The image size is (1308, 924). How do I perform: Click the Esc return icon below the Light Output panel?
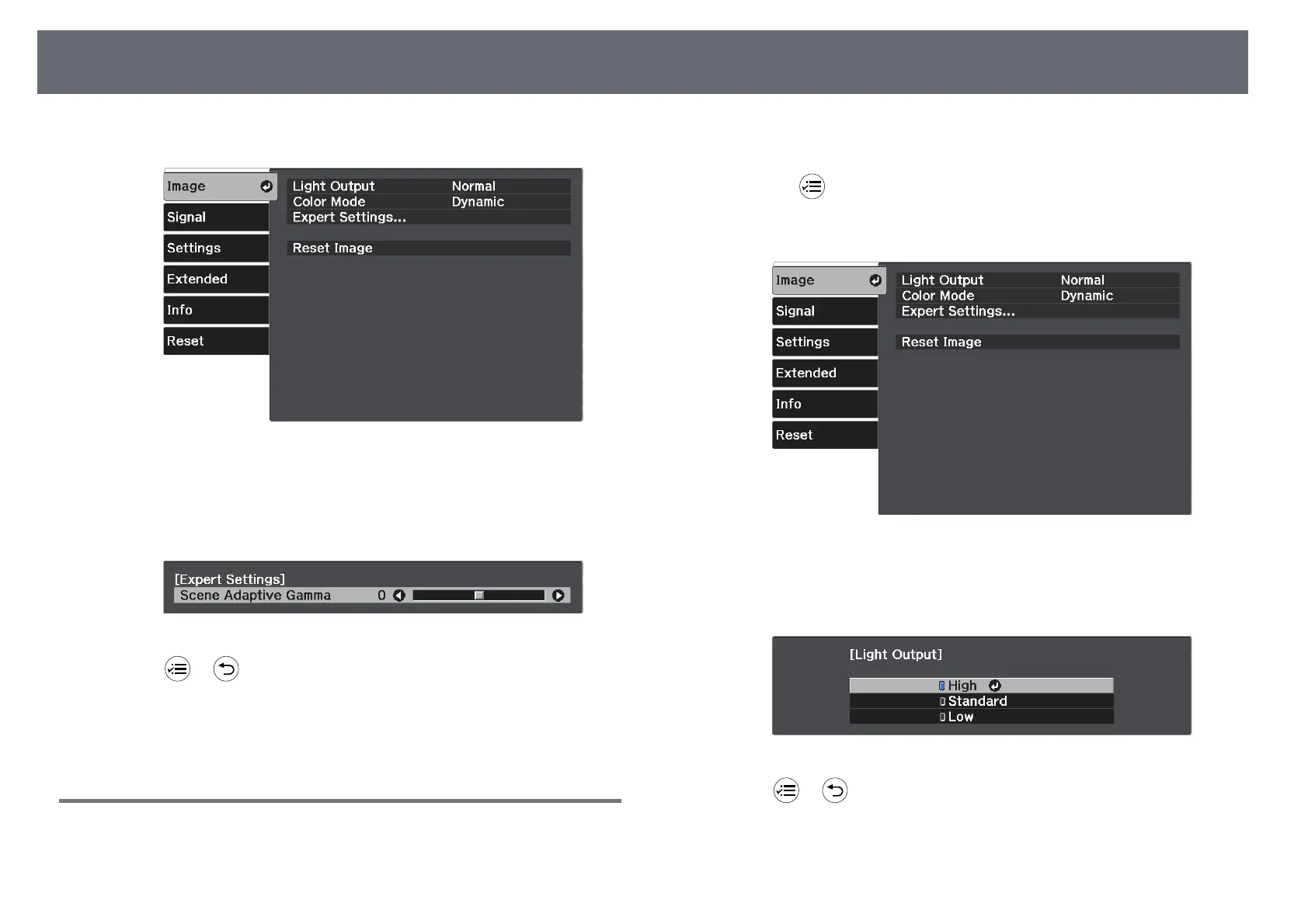tap(835, 790)
